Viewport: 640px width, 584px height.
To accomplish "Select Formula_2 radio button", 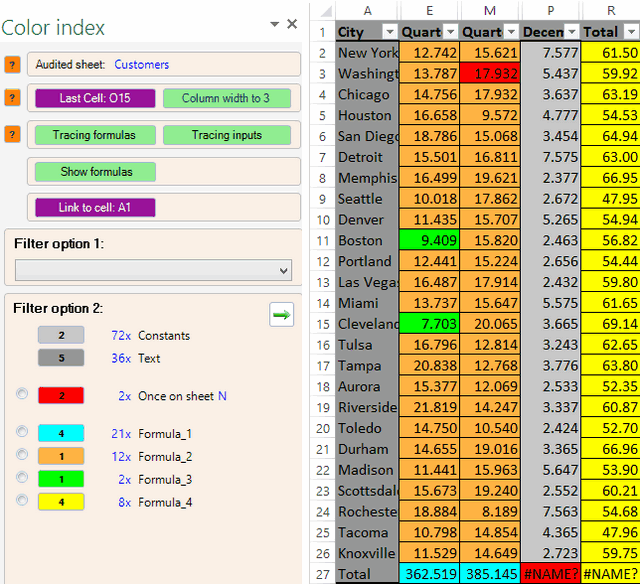I will 22,454.
